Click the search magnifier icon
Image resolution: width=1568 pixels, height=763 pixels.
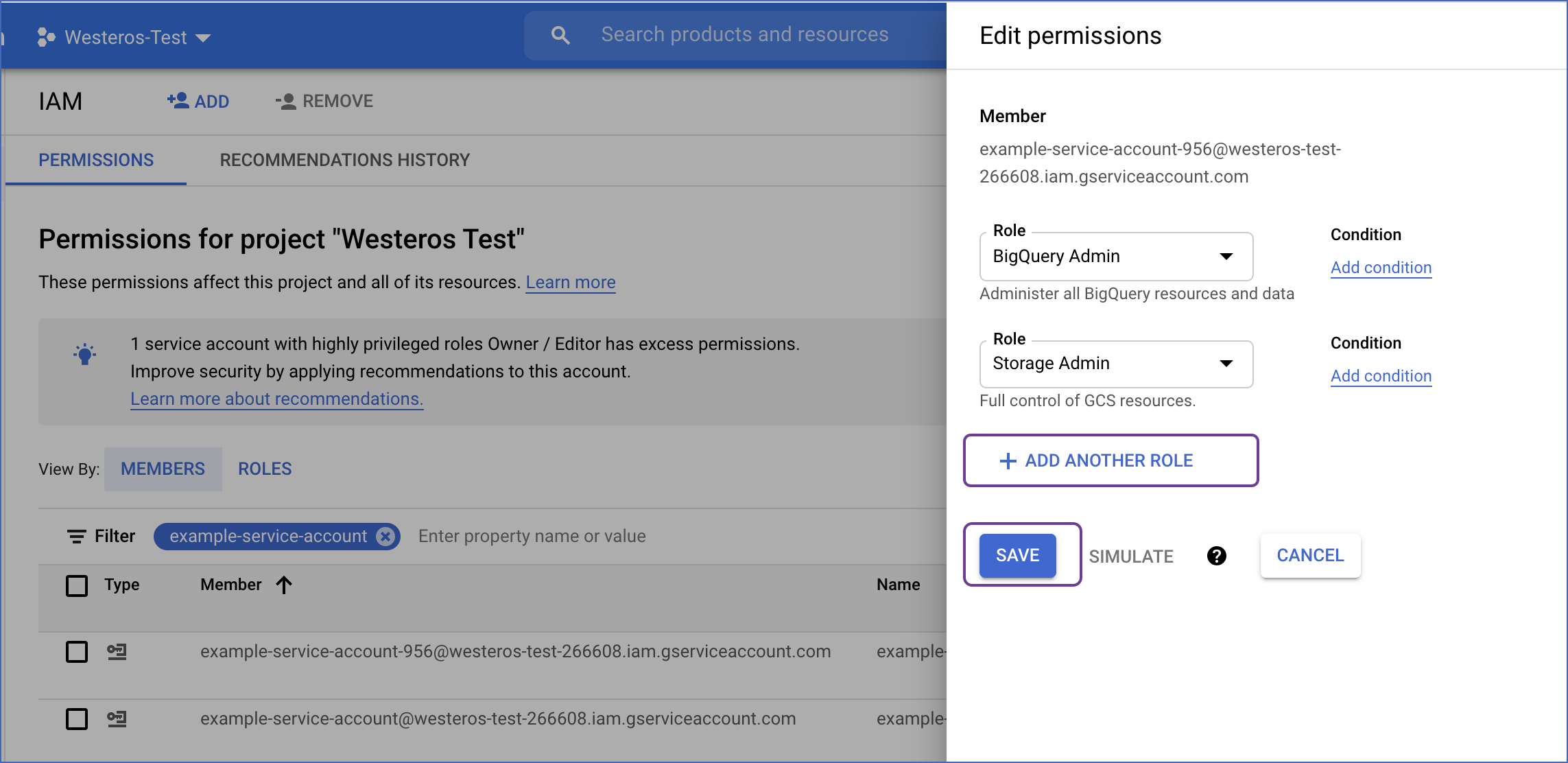tap(560, 34)
